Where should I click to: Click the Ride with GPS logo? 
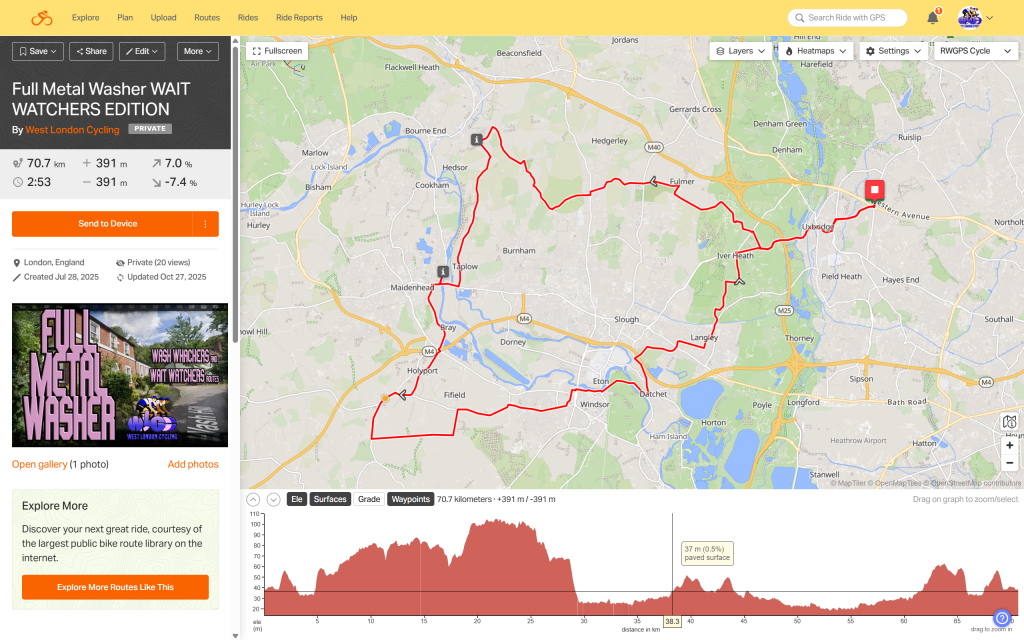point(41,18)
